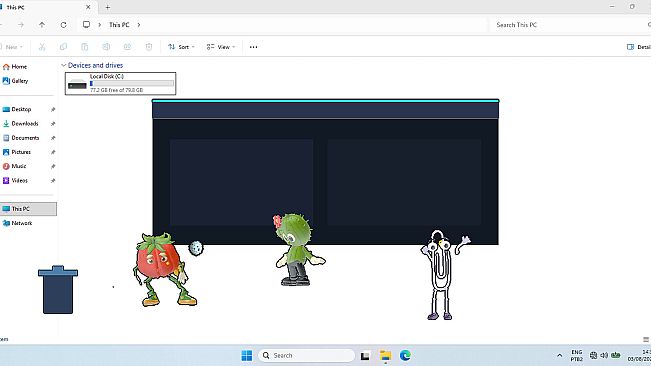The image size is (651, 366).
Task: Close the This PC tab
Action: coord(88,7)
